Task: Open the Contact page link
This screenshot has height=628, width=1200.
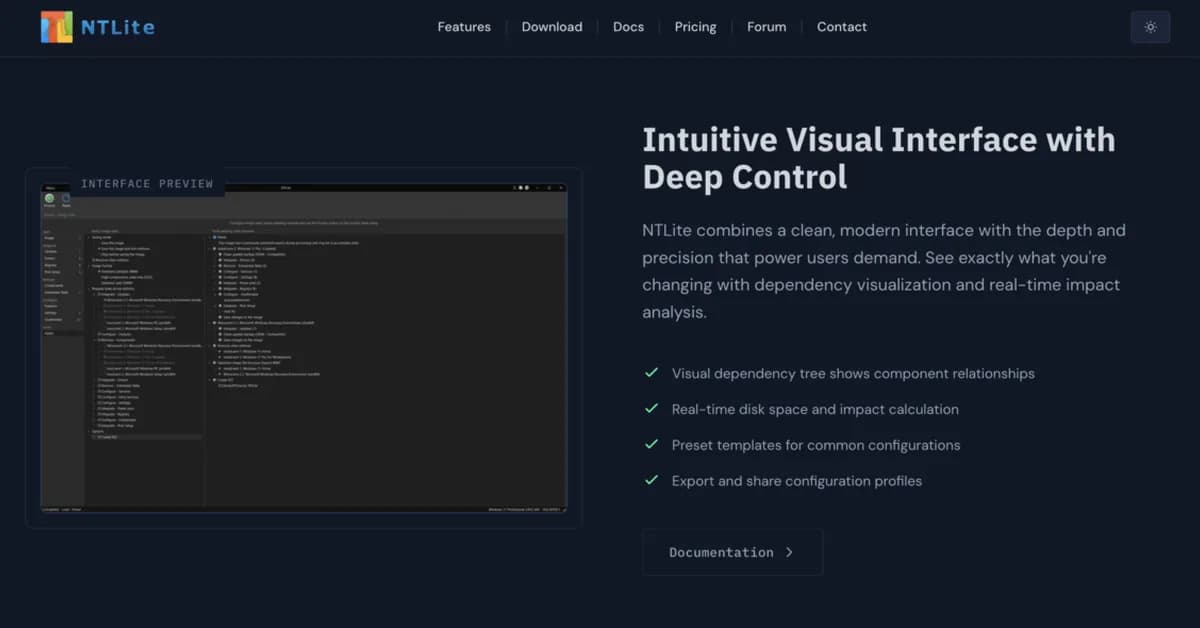Action: pos(842,27)
